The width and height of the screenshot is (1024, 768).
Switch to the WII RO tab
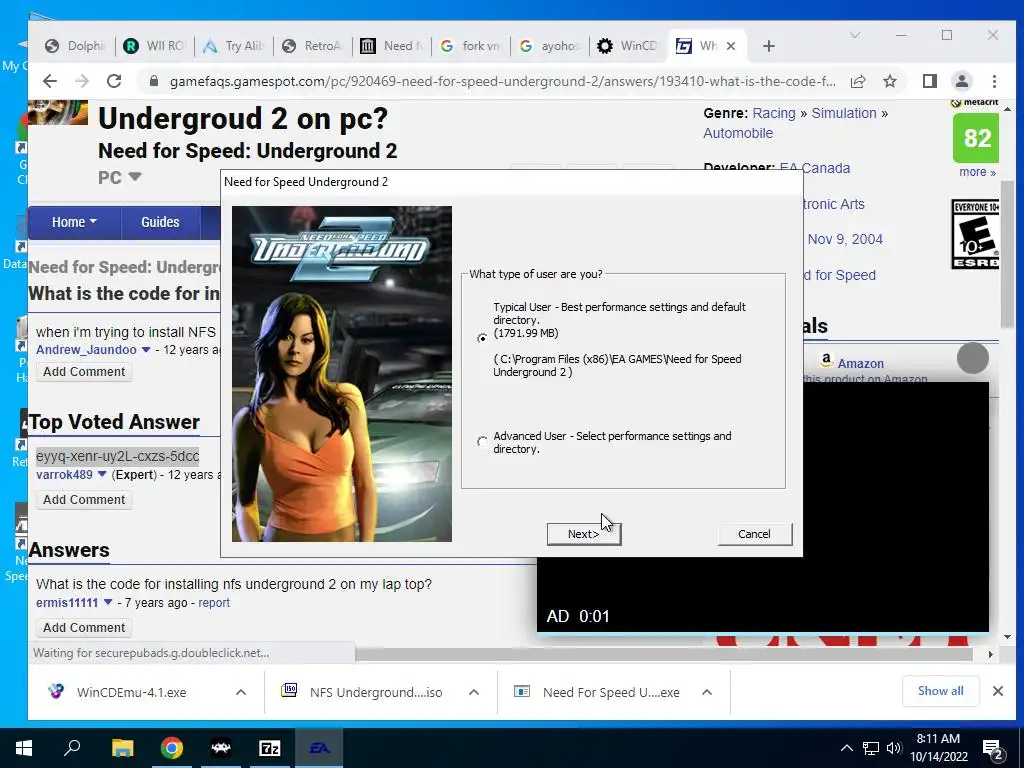[x=156, y=46]
